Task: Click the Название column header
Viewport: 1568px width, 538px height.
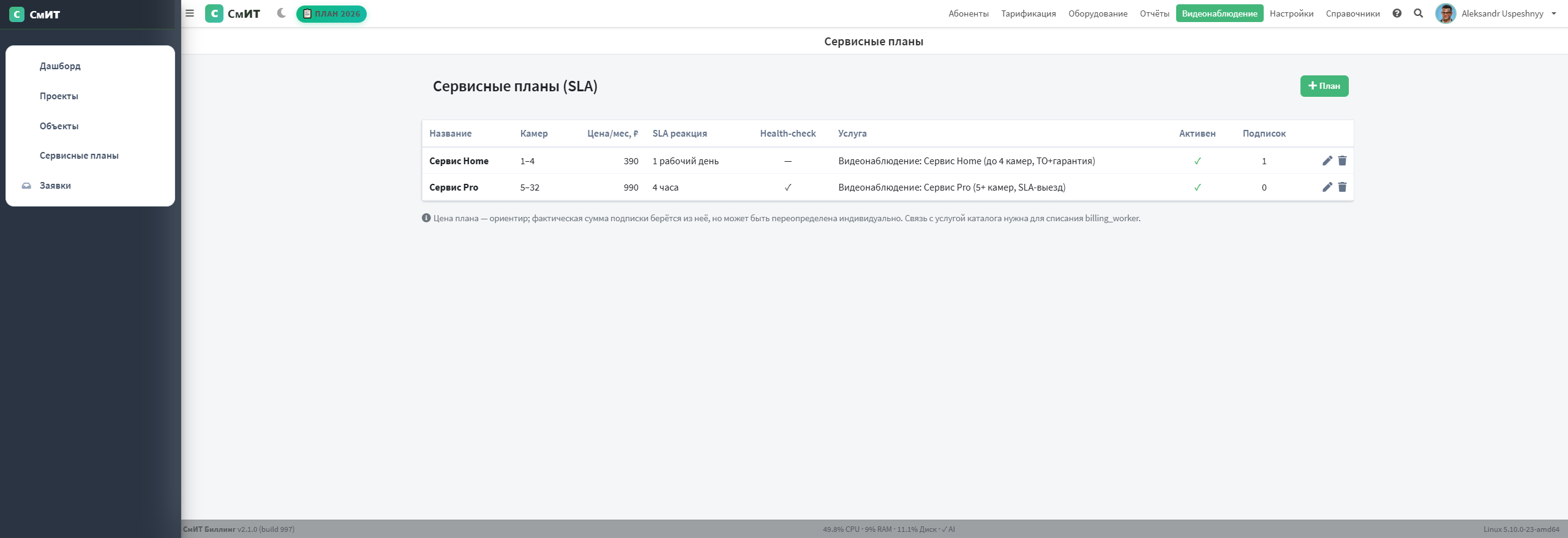Action: (x=451, y=134)
